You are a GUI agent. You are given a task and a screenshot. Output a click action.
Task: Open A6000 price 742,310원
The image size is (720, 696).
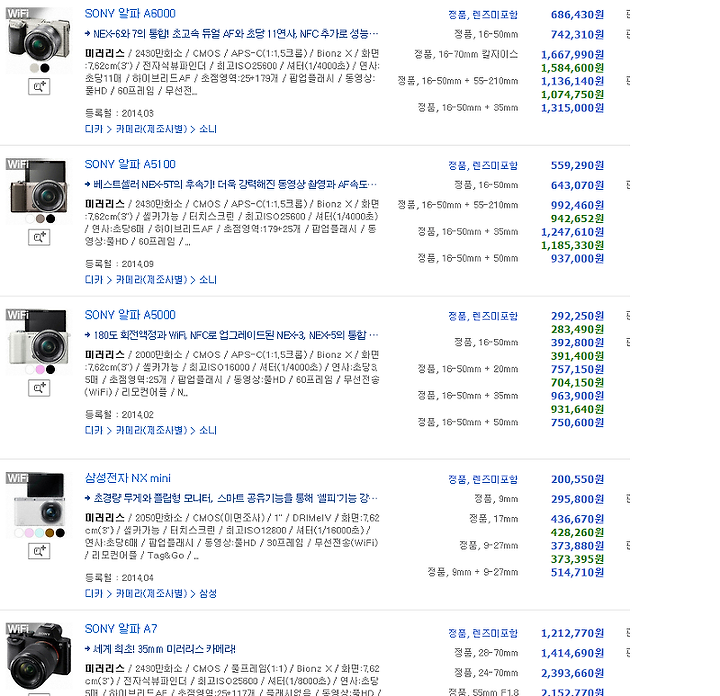577,34
